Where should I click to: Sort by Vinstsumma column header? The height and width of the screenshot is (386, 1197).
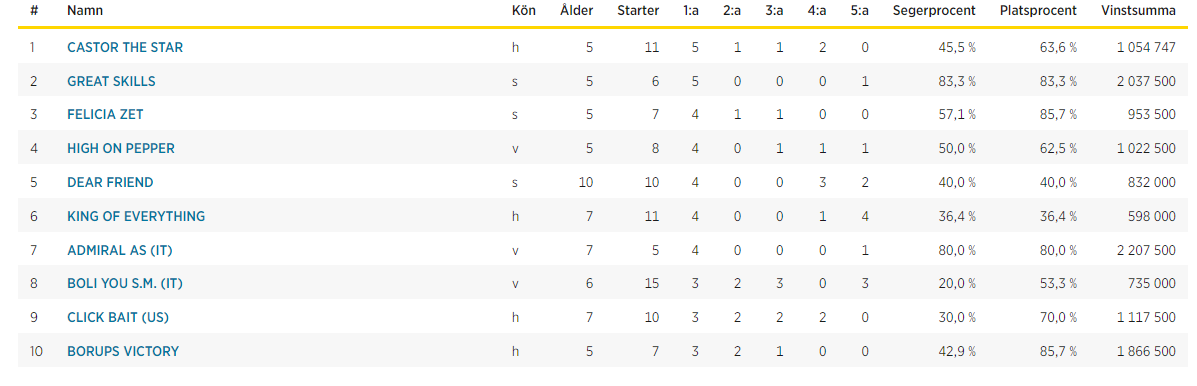coord(1138,11)
